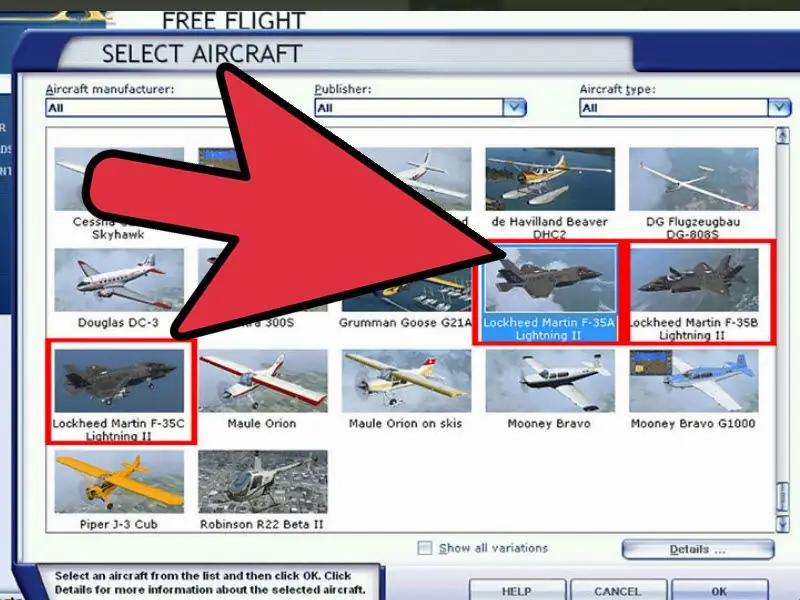
Task: Click the CANCEL button
Action: point(617,591)
